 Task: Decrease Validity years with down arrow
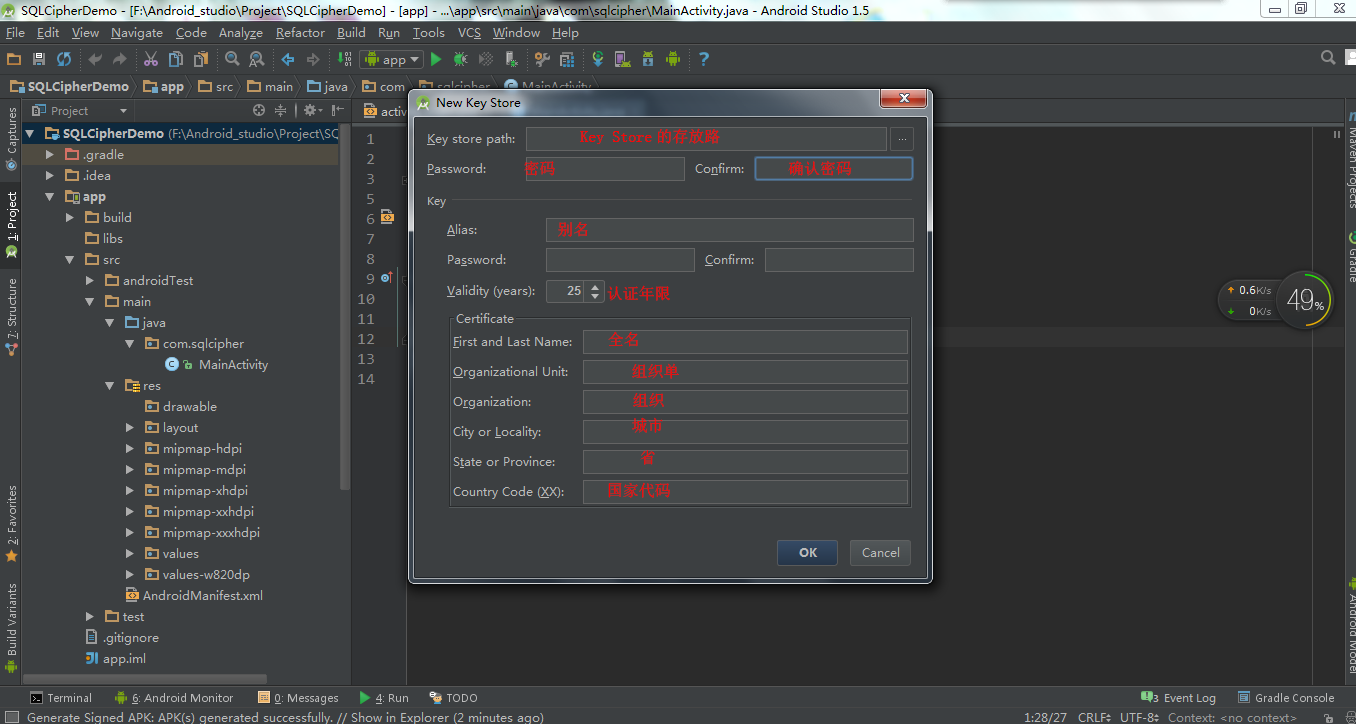coord(595,297)
